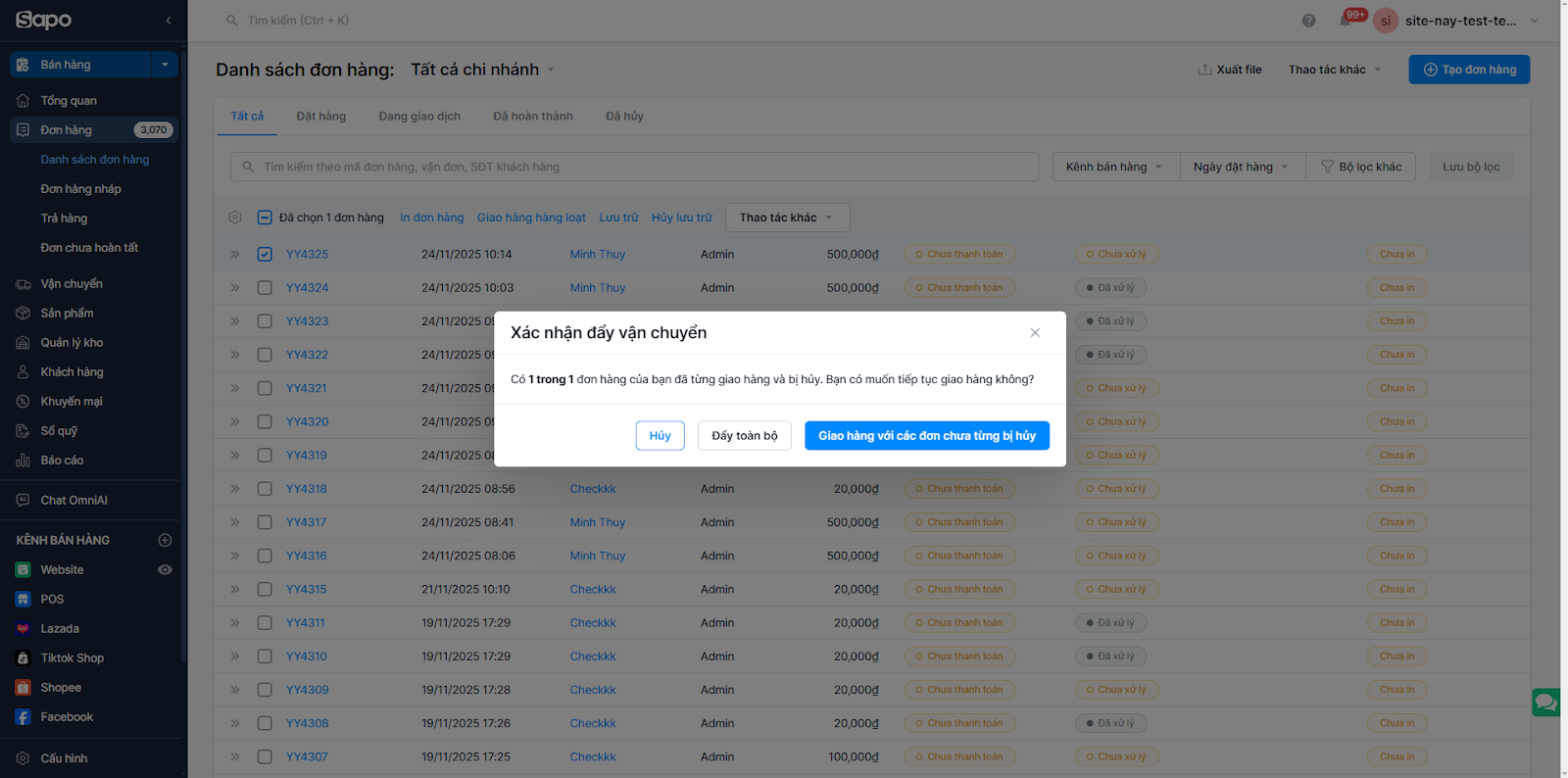Click the Đẩy toàn bộ button
Screen dimensions: 1568x778
(x=744, y=436)
